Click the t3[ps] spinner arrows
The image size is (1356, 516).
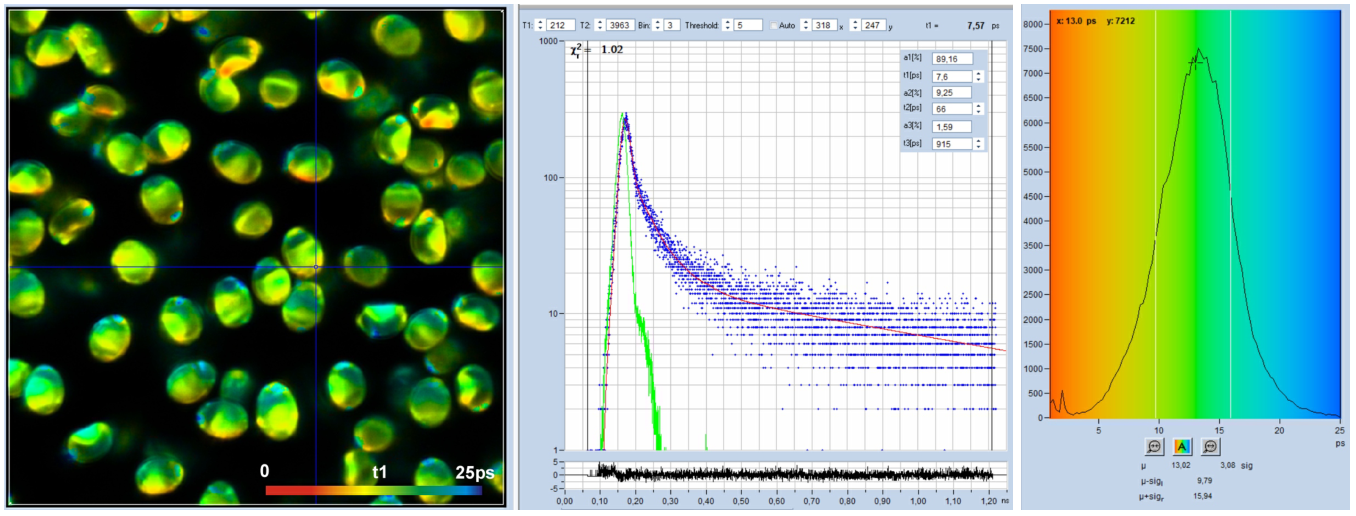tap(979, 144)
